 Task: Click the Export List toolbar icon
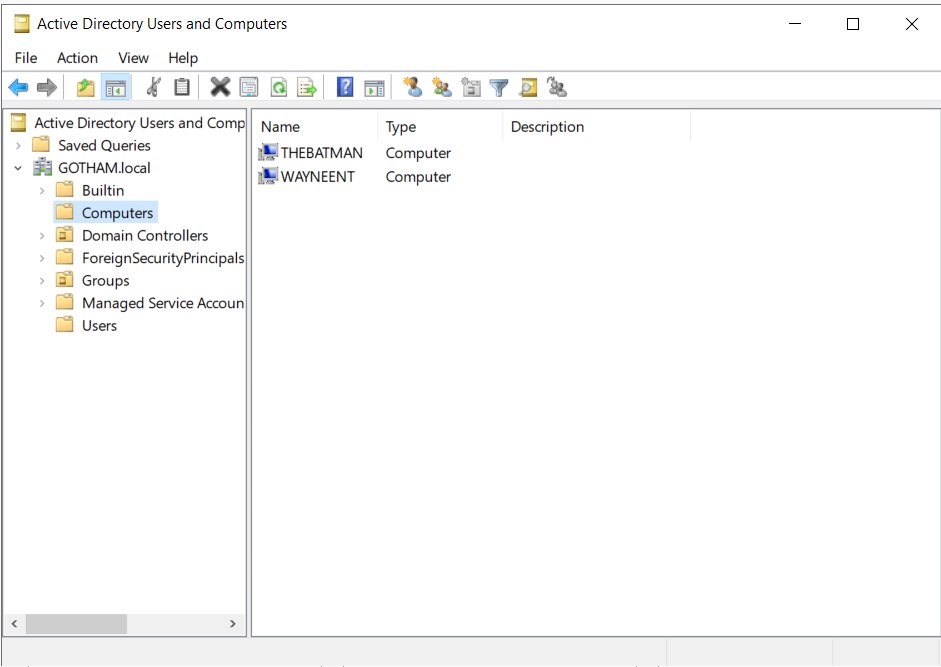307,88
